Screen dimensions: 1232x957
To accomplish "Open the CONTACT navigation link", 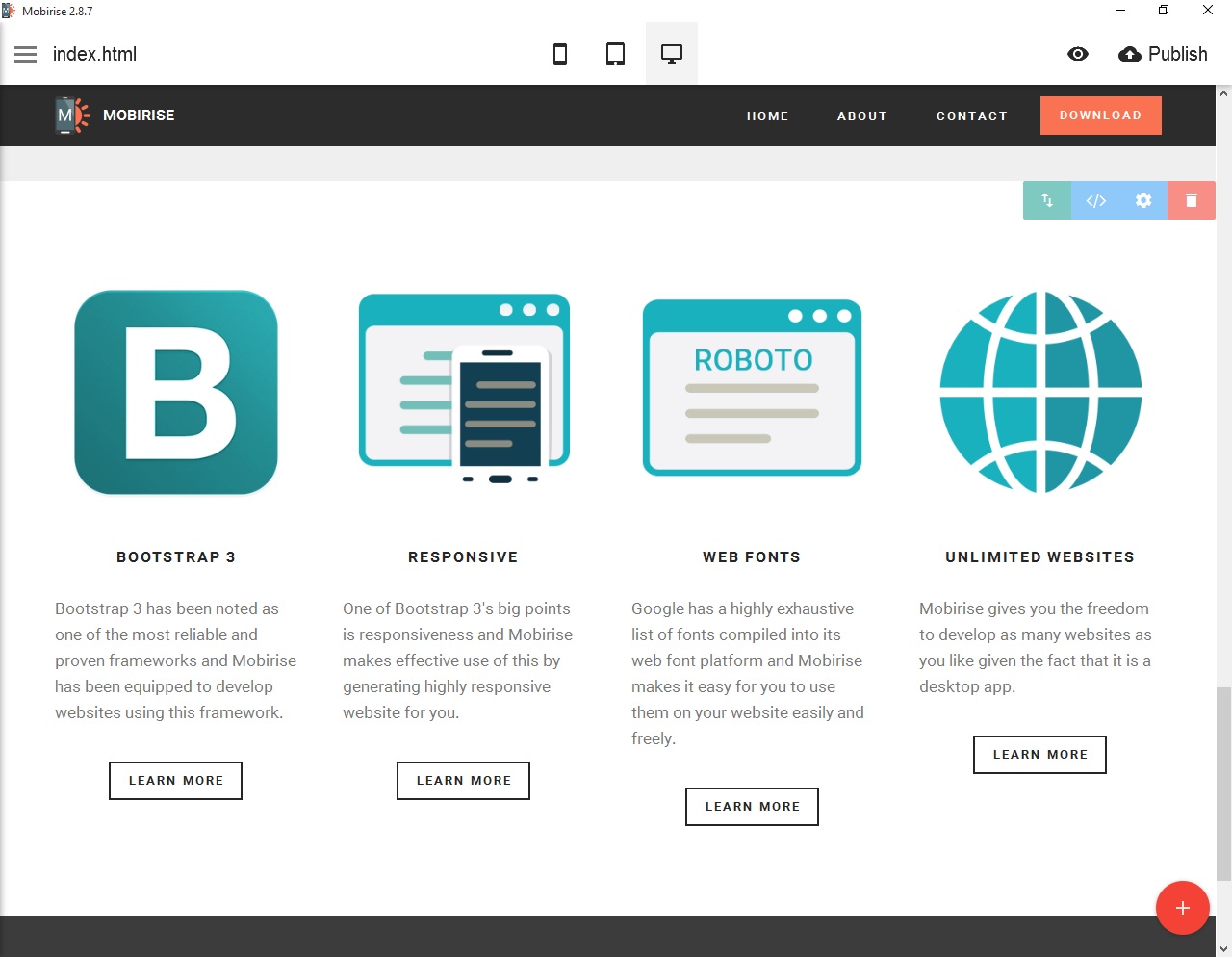I will coord(971,116).
